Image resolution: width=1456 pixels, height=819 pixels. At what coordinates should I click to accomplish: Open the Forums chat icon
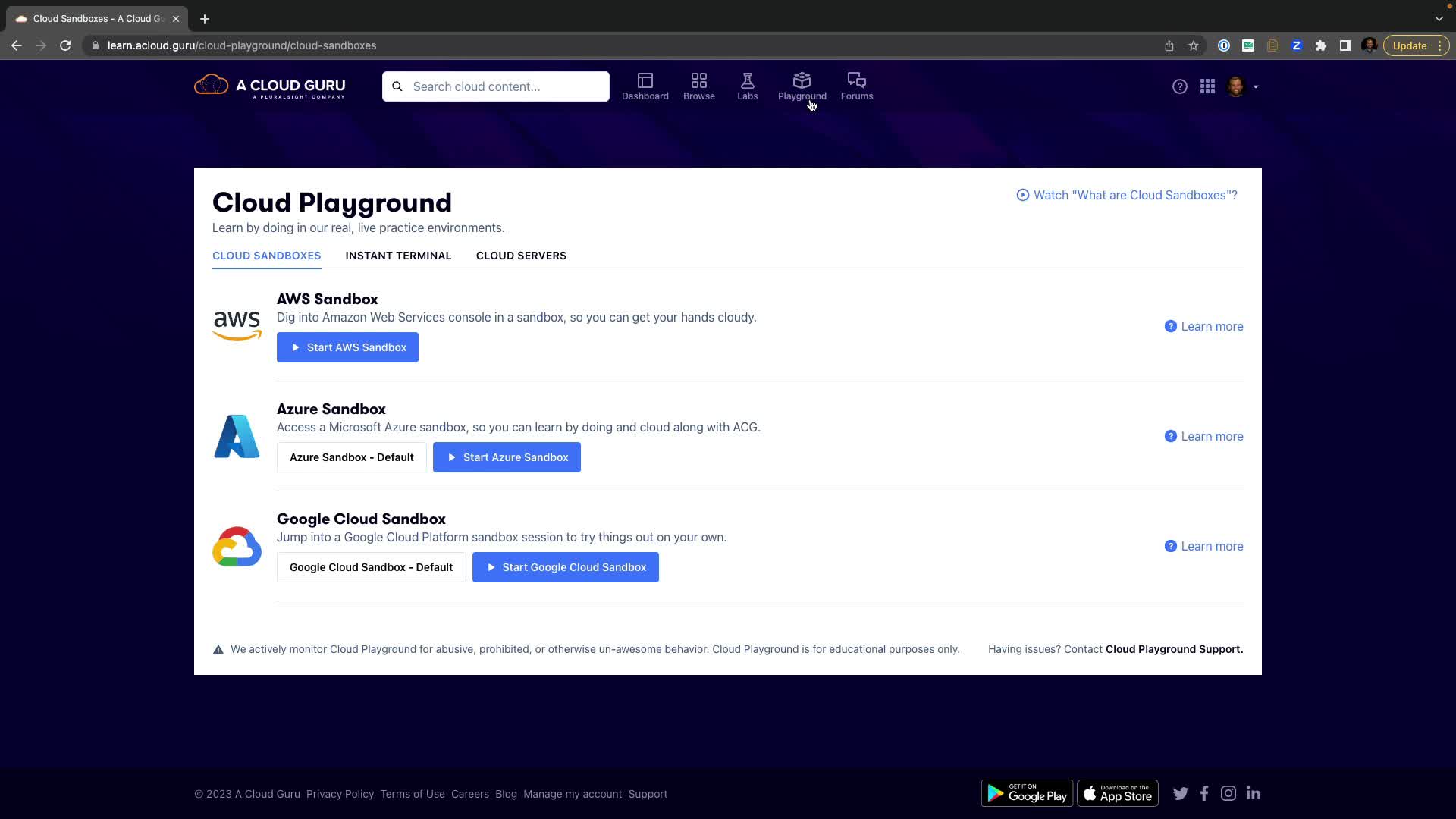pyautogui.click(x=856, y=81)
